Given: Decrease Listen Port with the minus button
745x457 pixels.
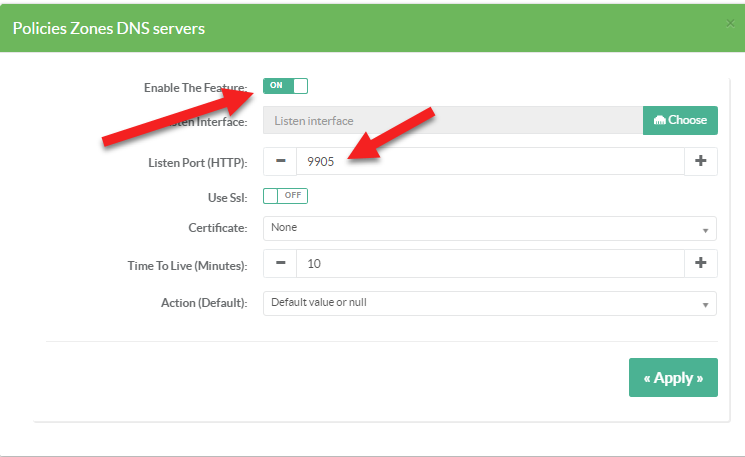Looking at the screenshot, I should click(x=280, y=161).
